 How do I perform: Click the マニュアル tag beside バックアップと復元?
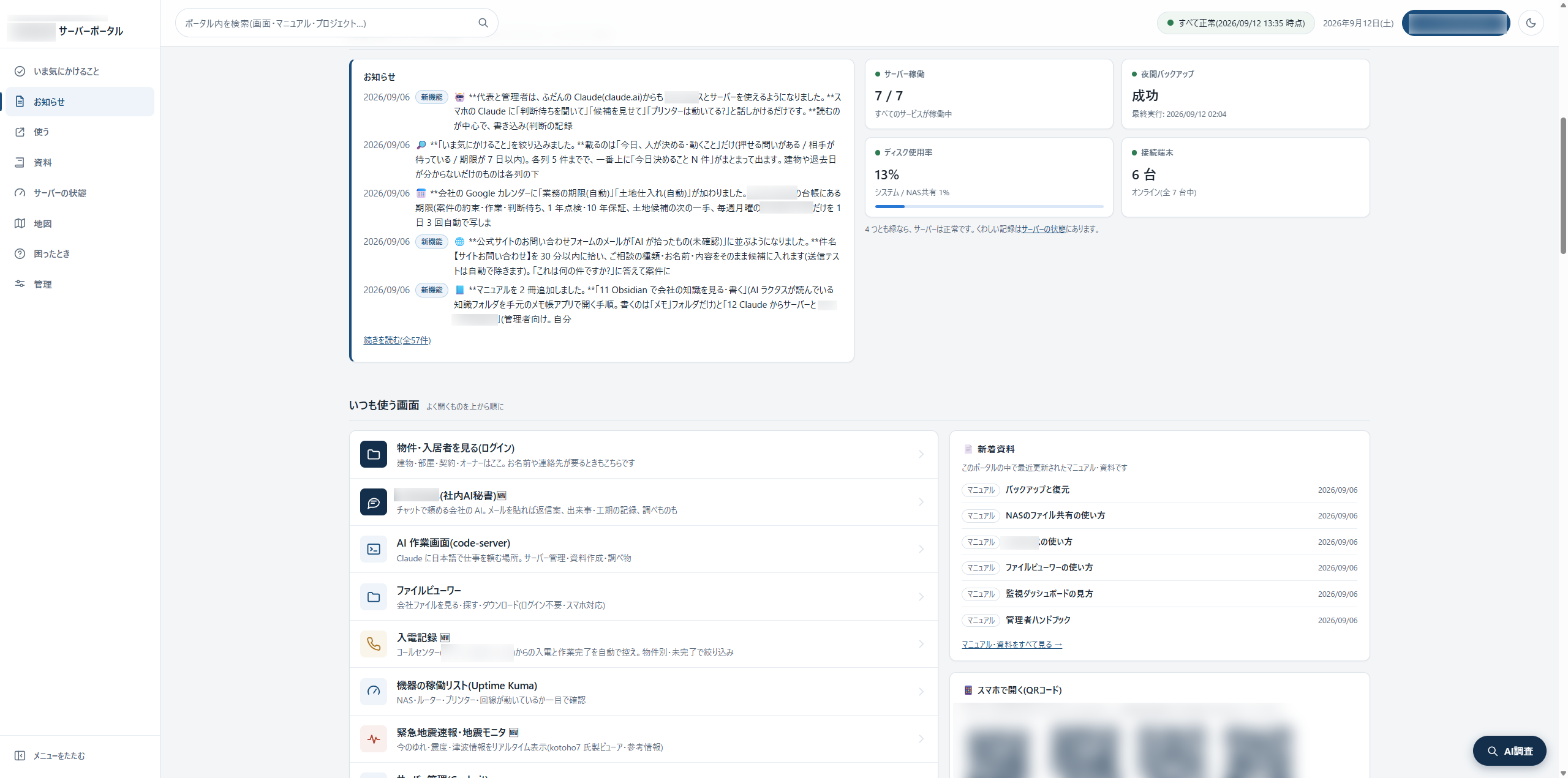coord(981,490)
